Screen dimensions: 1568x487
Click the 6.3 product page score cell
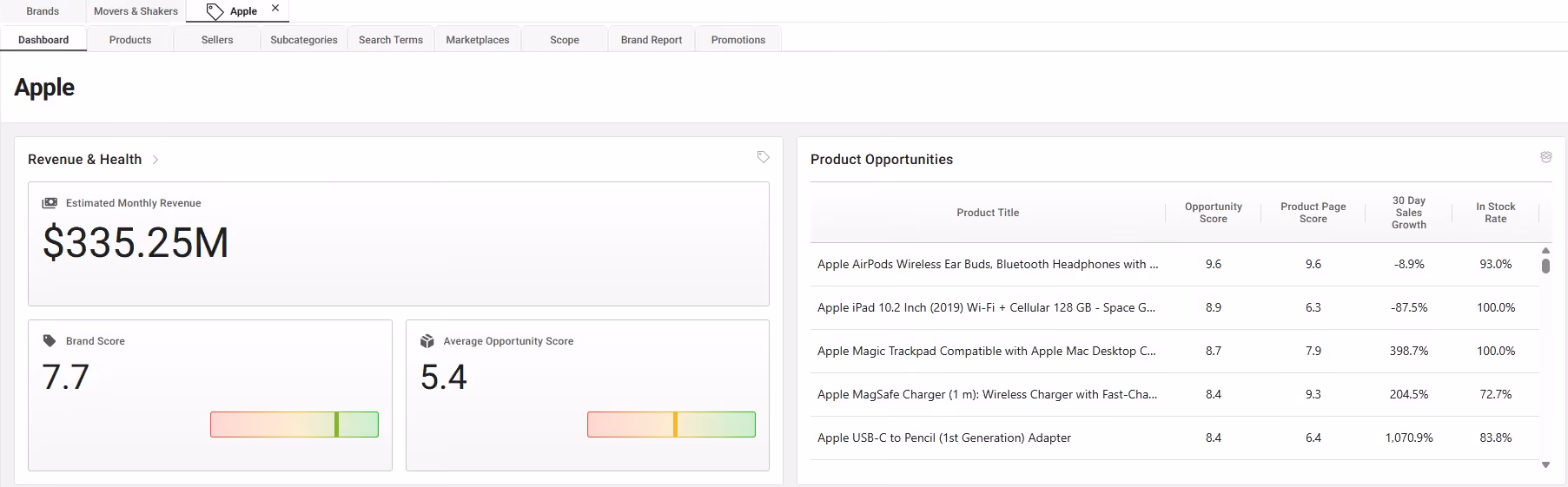click(x=1313, y=307)
